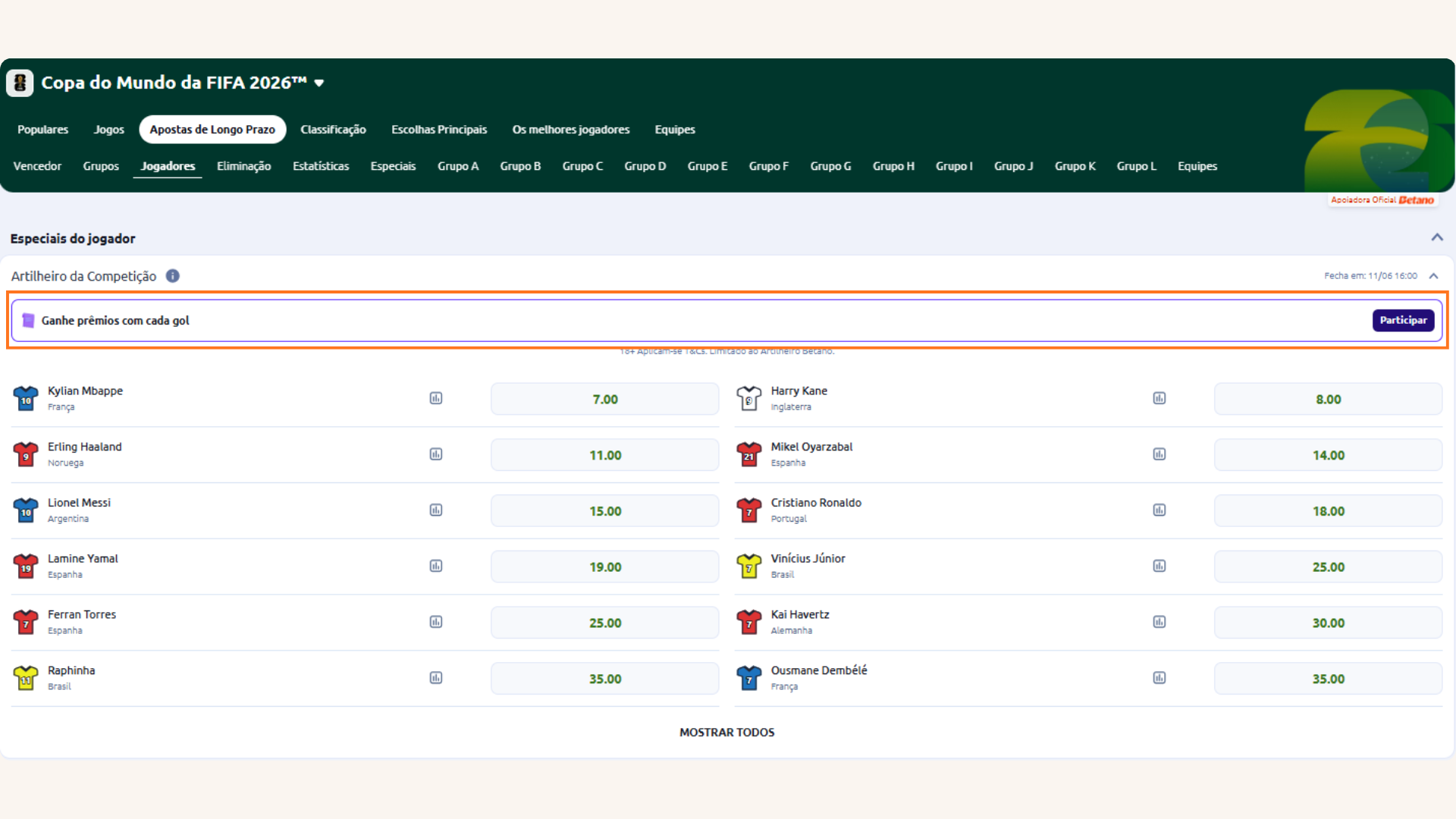The width and height of the screenshot is (1456, 819).
Task: Open the Grupo D sub-tab
Action: pyautogui.click(x=645, y=166)
